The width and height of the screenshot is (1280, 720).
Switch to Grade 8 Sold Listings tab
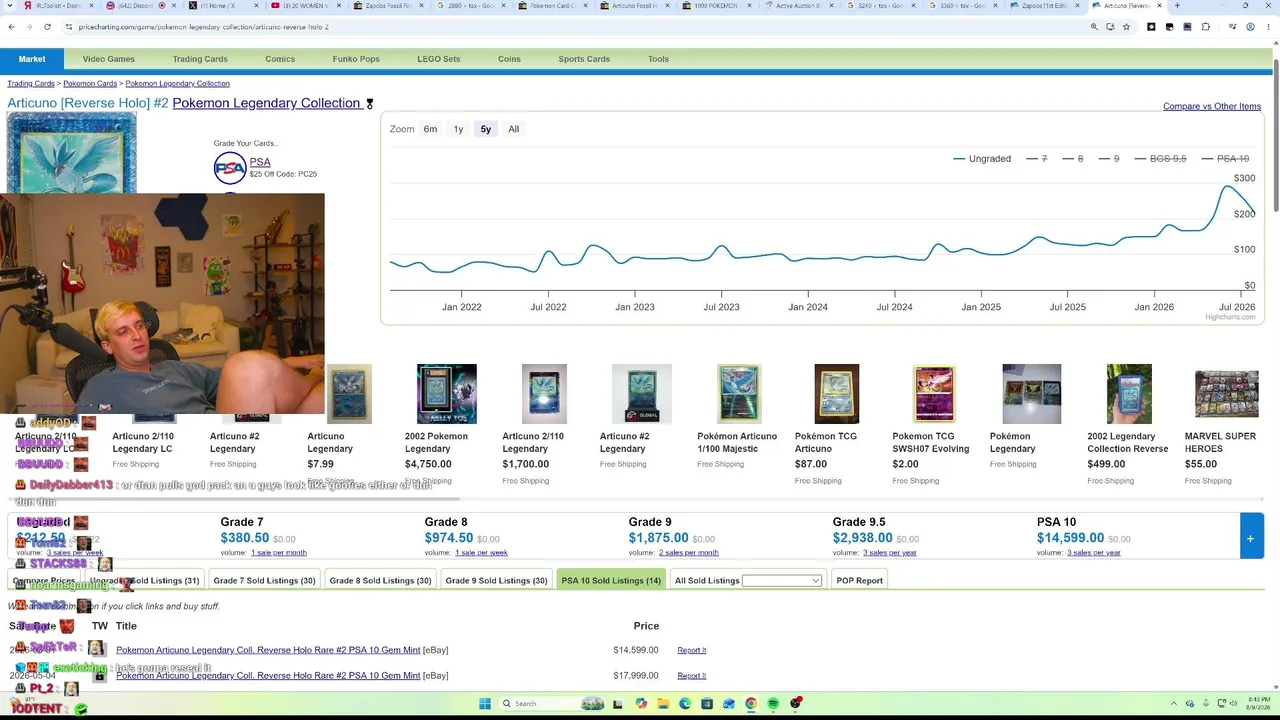tap(380, 581)
